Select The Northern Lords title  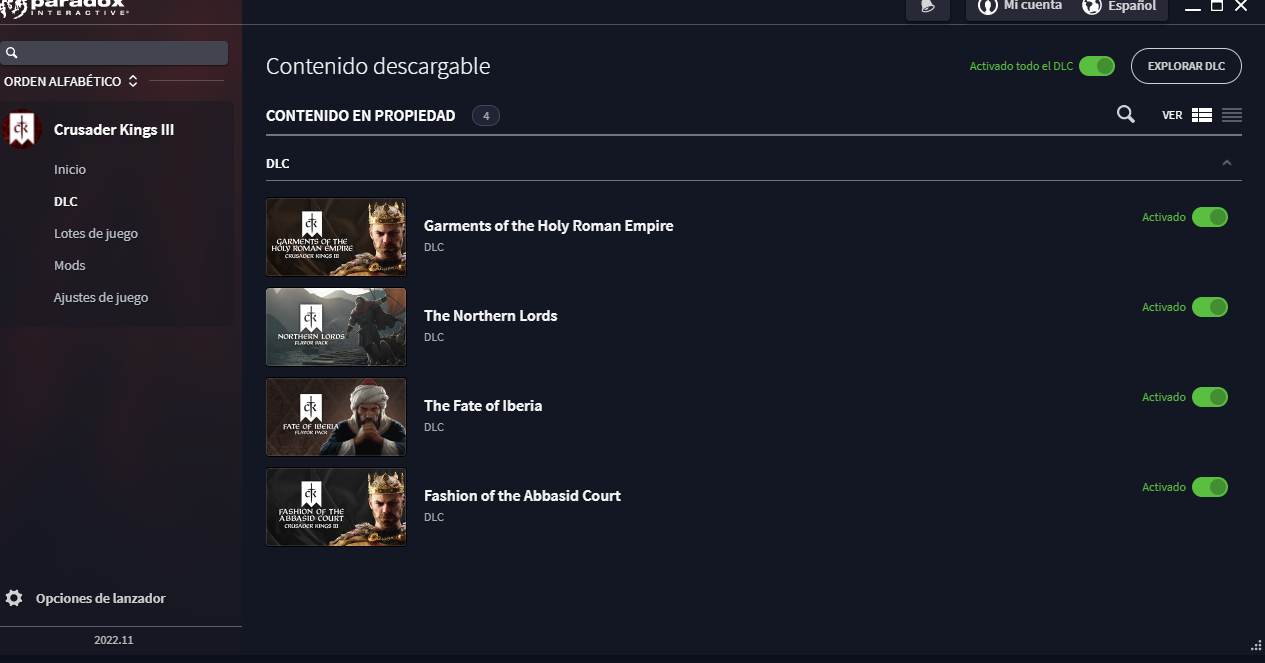pyautogui.click(x=490, y=316)
